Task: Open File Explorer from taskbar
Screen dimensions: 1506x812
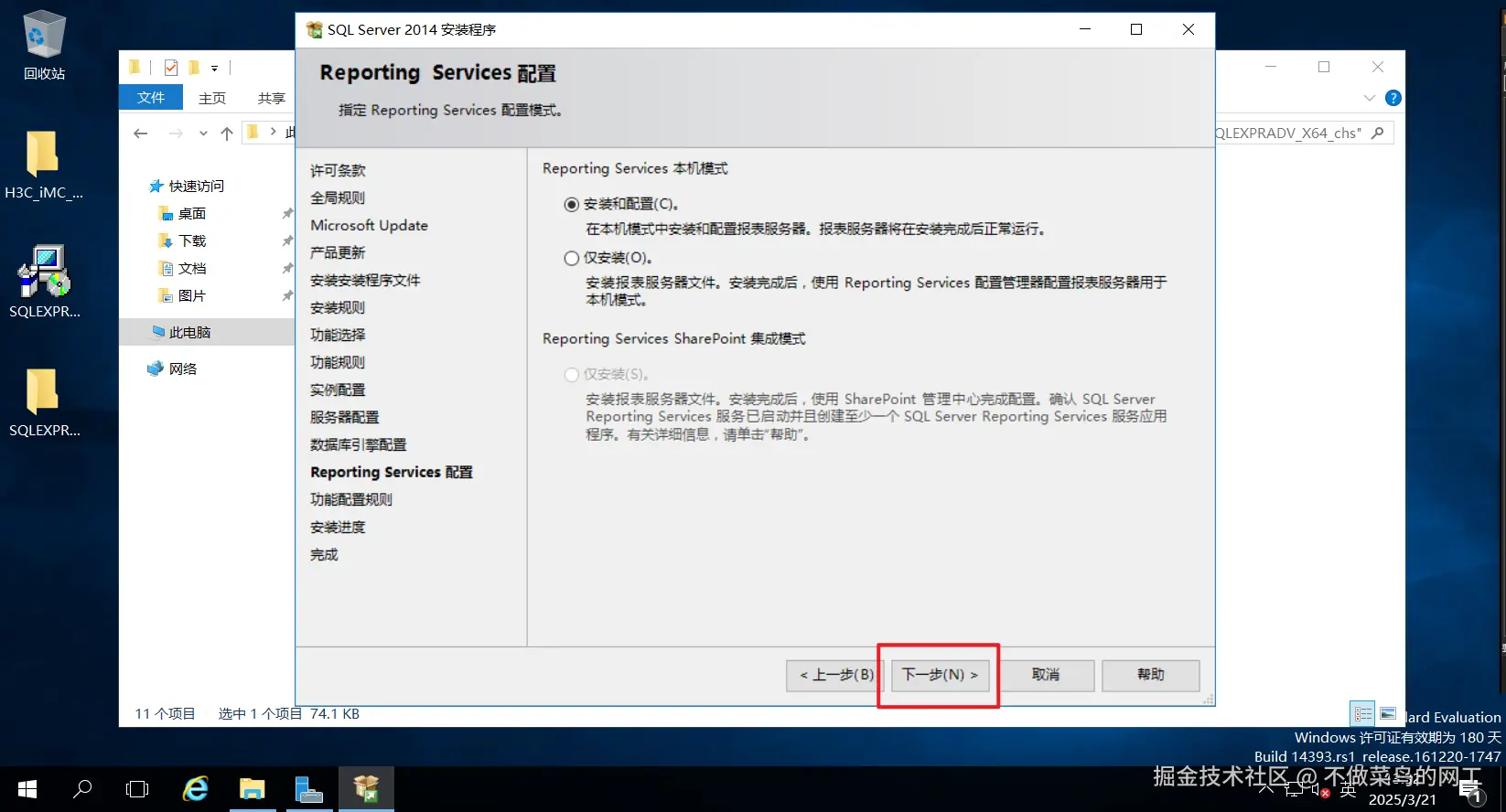Action: (253, 789)
